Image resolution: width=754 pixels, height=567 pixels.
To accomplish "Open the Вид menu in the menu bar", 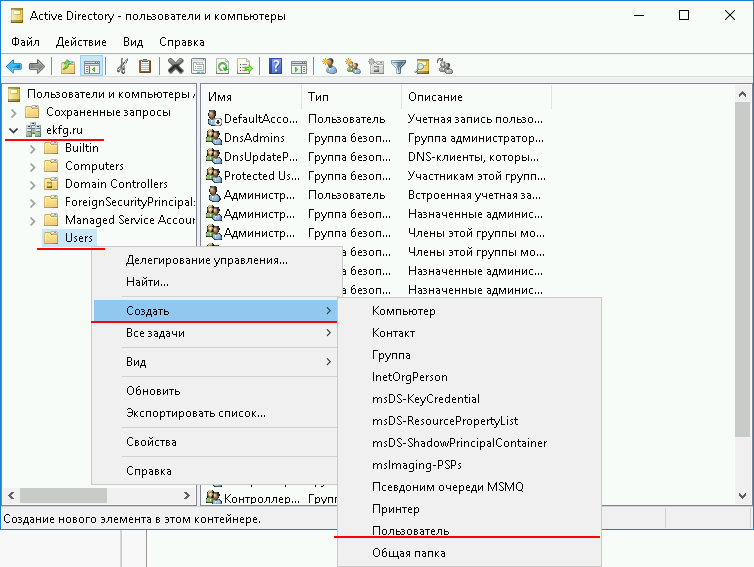I will [133, 42].
